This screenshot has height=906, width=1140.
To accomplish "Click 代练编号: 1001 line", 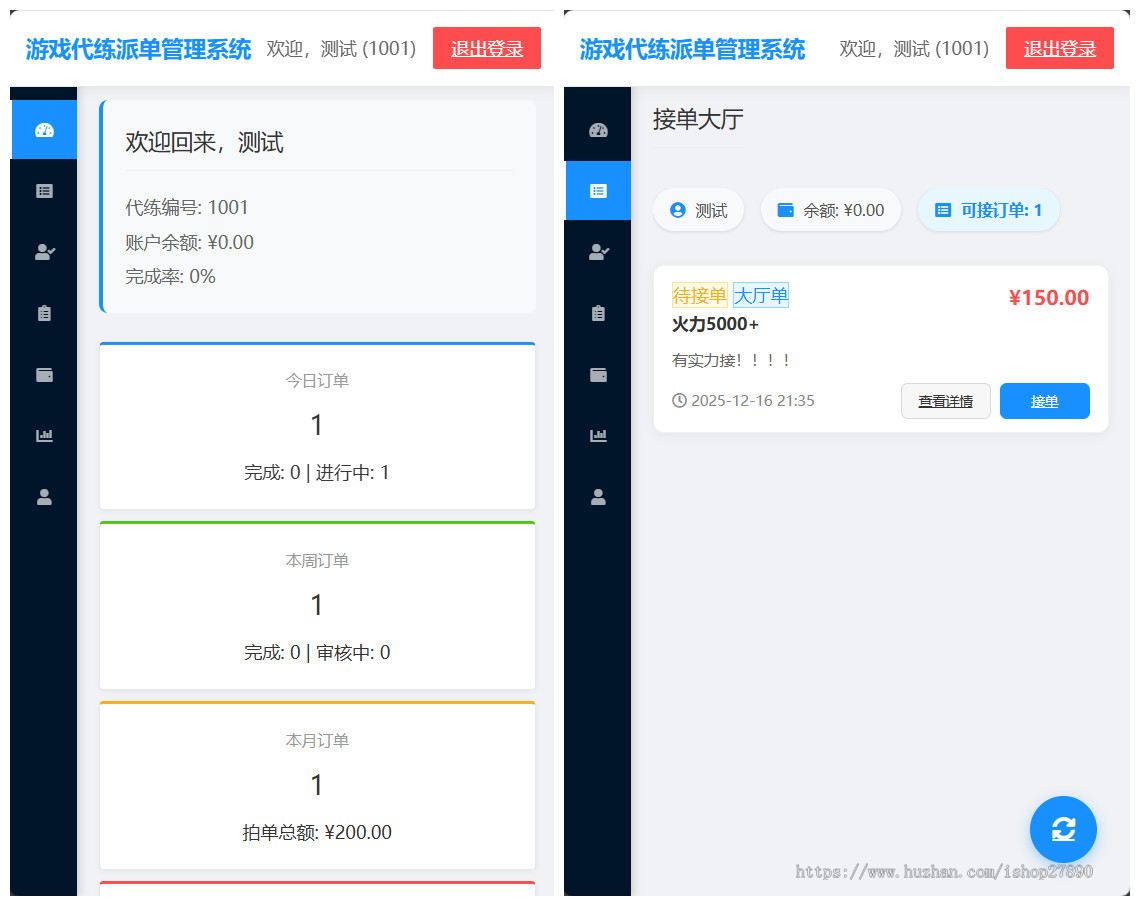I will [187, 207].
